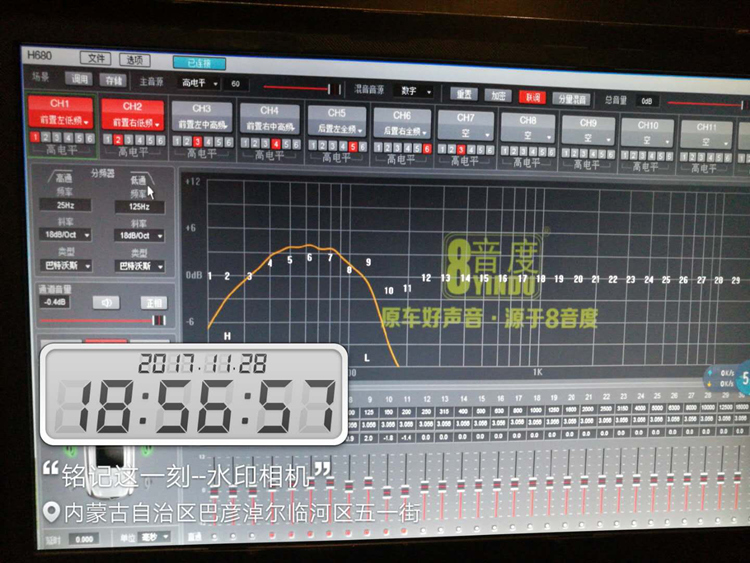750x563 pixels.
Task: Select the 高通 high-pass filter shape
Action: [61, 177]
